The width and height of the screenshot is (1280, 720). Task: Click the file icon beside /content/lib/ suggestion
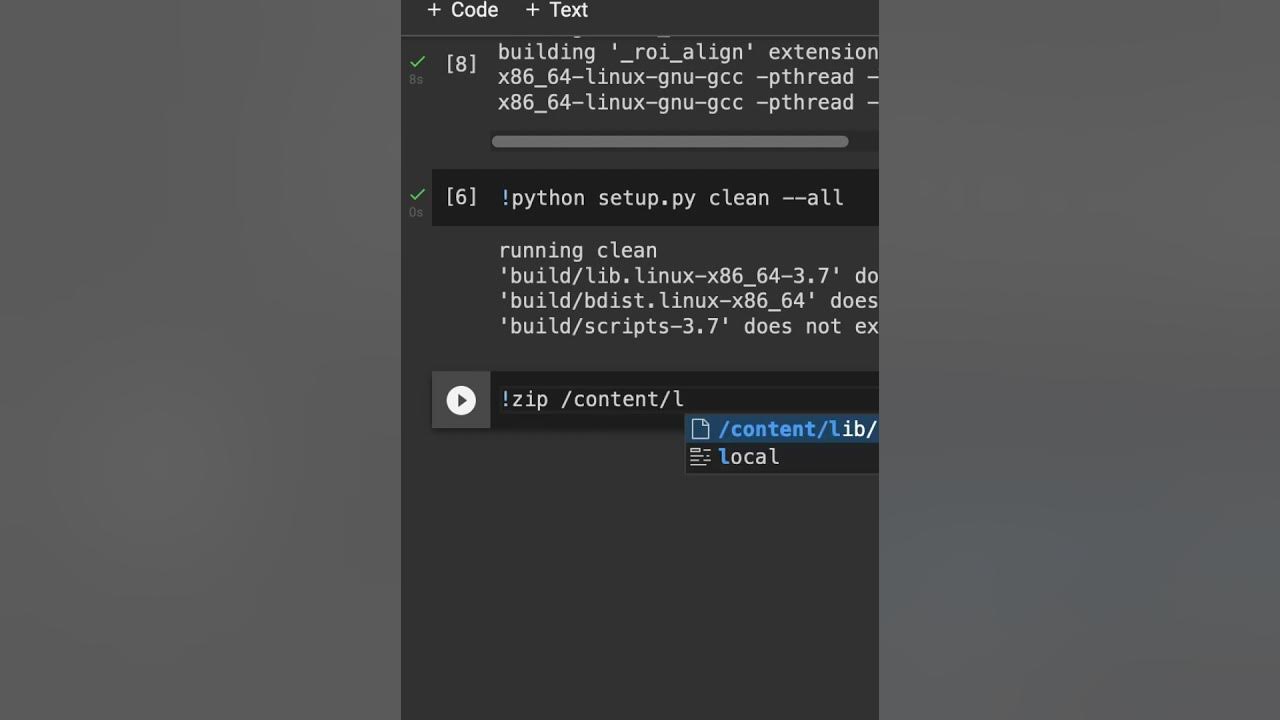(700, 429)
